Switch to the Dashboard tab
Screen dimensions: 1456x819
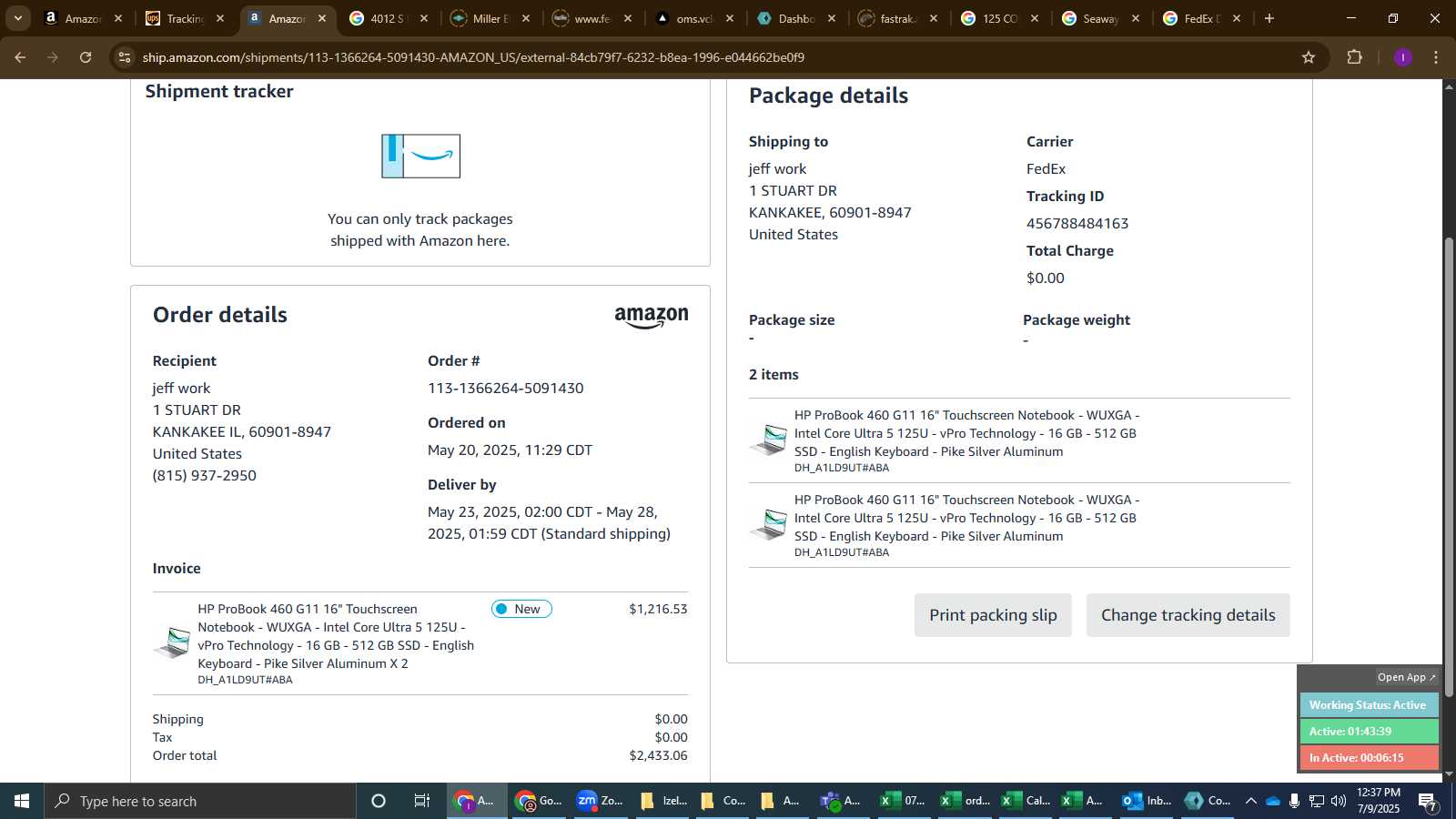point(796,18)
